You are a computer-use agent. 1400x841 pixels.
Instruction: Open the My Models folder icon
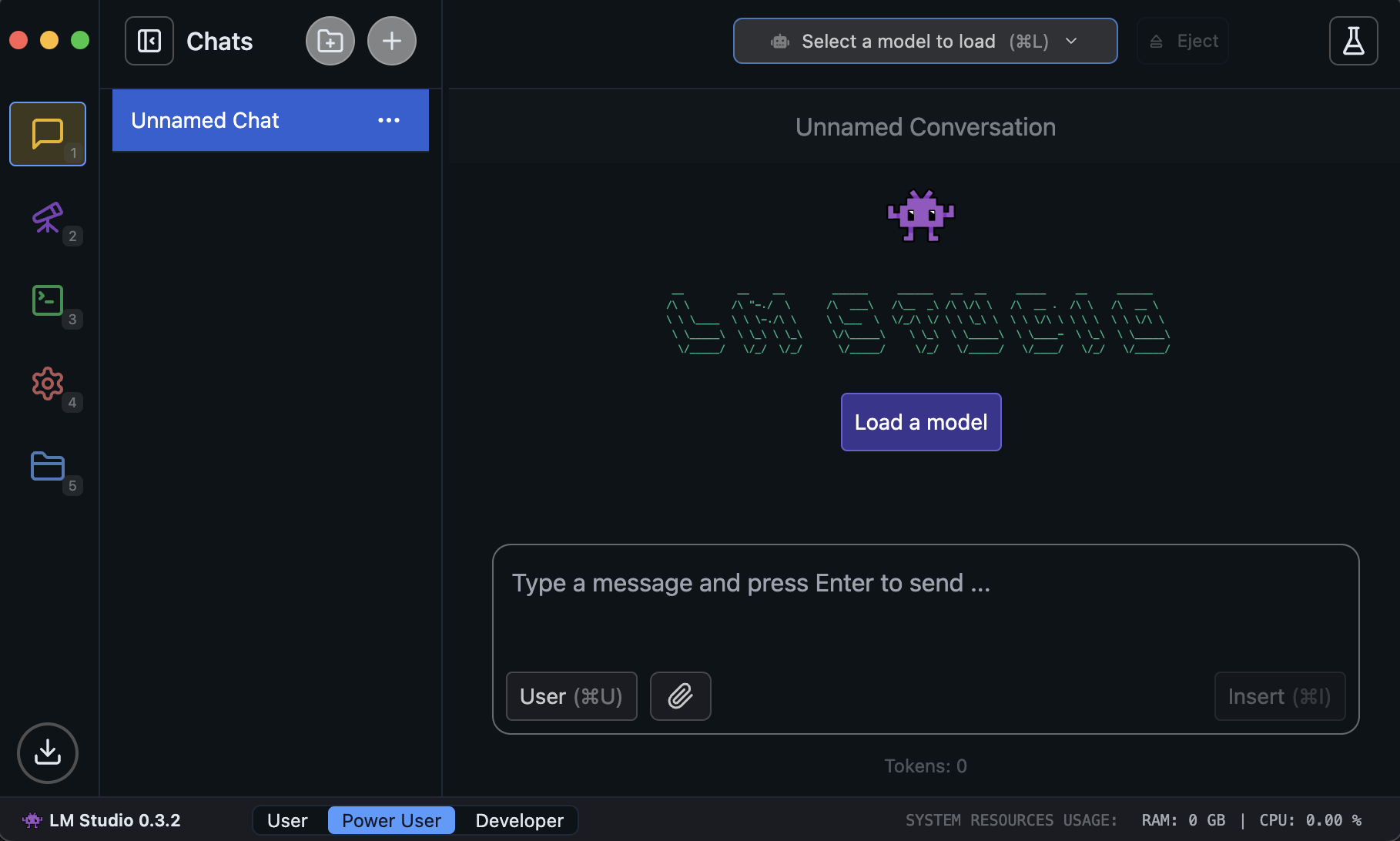(48, 466)
